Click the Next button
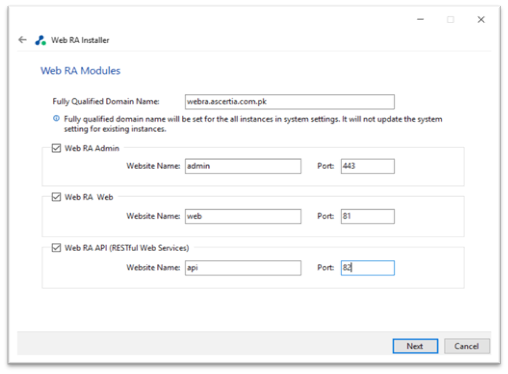Screen dimensions: 508x374 [415, 346]
